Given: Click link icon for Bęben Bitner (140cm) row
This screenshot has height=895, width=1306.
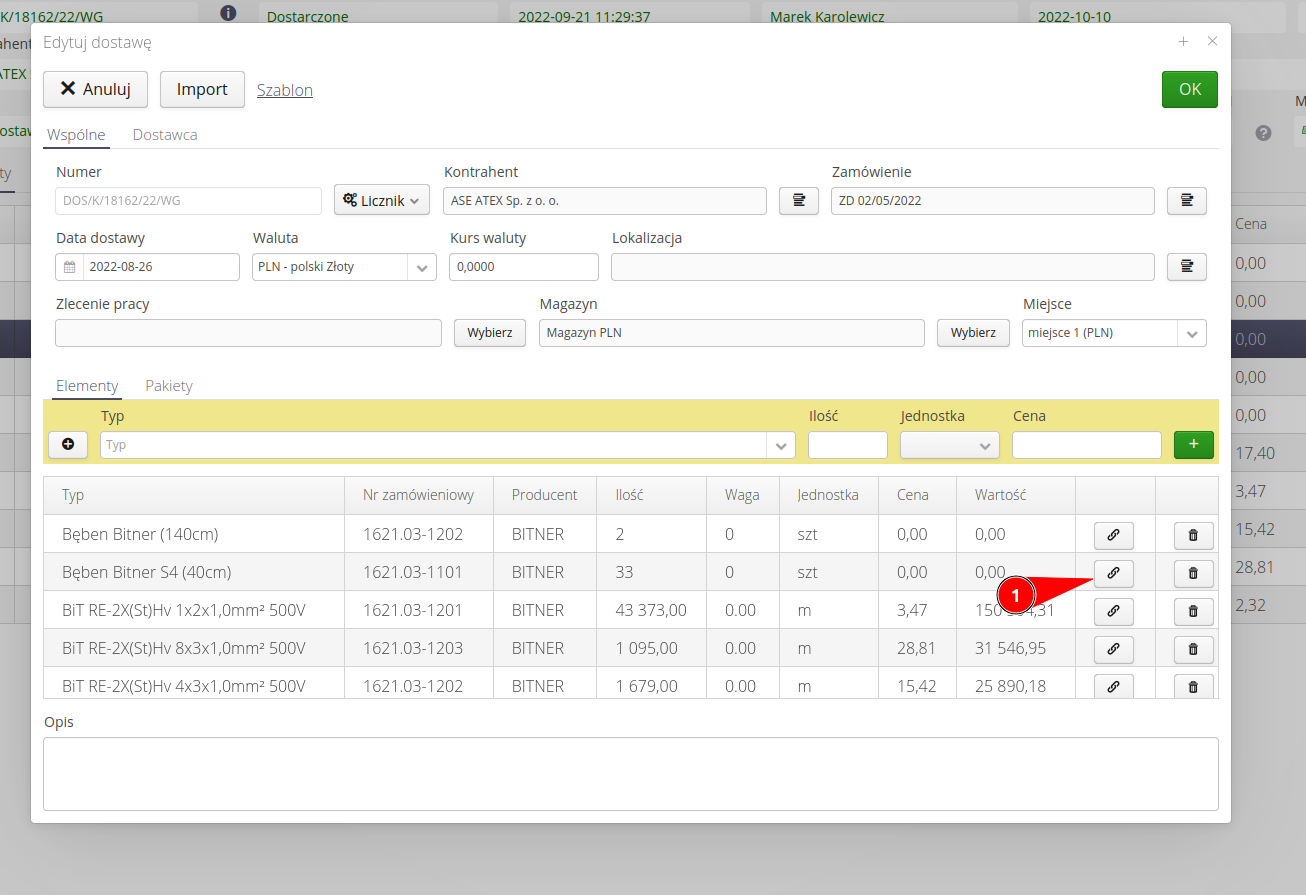Looking at the screenshot, I should click(1113, 535).
